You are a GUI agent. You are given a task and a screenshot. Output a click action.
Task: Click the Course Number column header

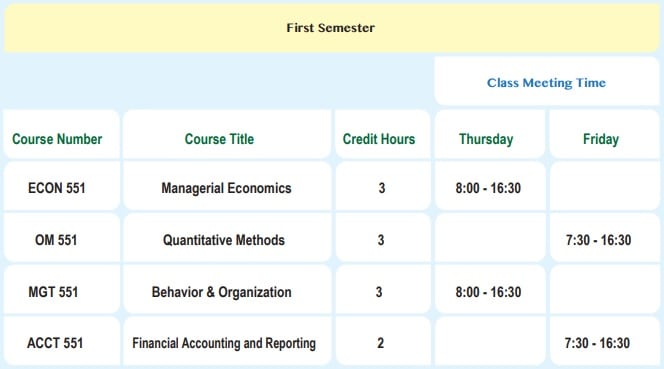click(x=57, y=139)
